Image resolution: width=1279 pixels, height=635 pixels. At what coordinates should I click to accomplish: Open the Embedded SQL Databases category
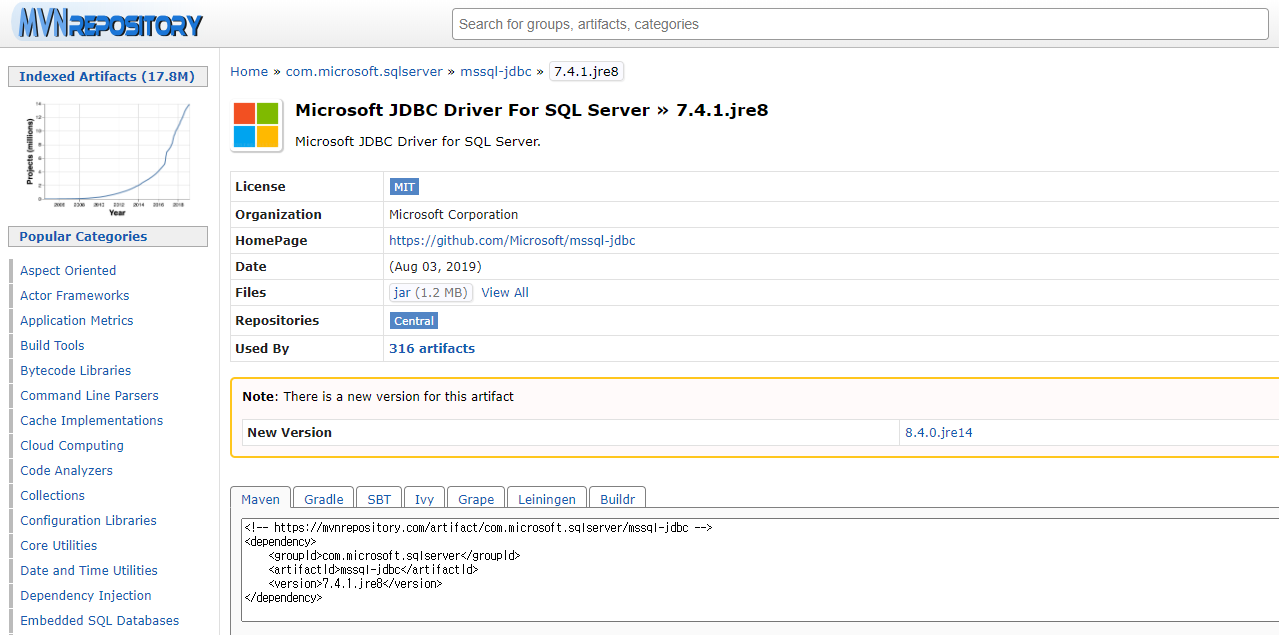click(x=100, y=621)
